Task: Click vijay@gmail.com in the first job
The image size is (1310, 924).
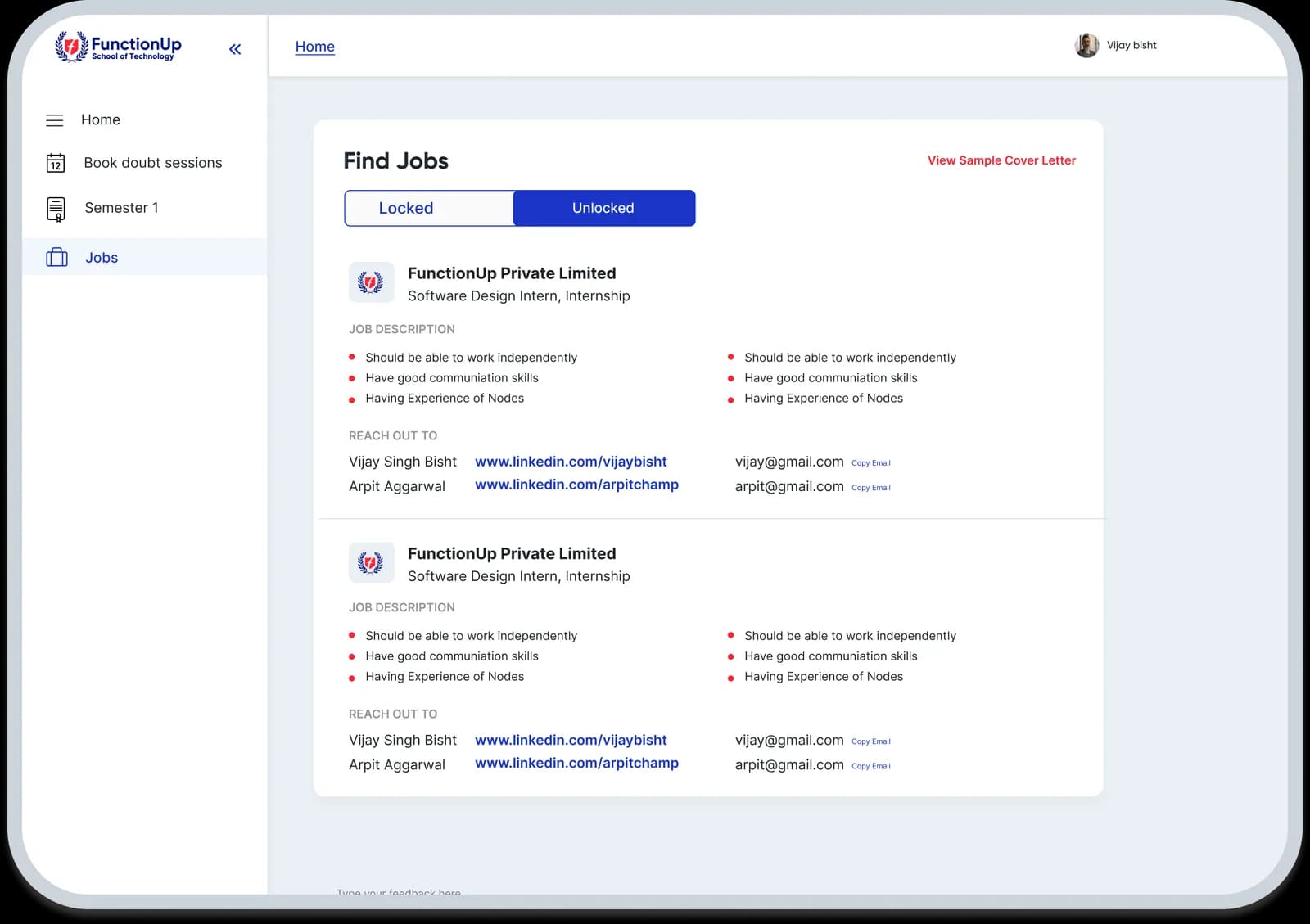Action: click(789, 462)
